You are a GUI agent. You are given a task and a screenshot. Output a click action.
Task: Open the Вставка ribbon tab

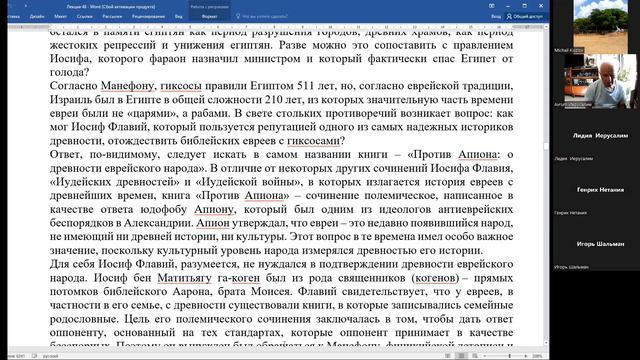[x=13, y=17]
